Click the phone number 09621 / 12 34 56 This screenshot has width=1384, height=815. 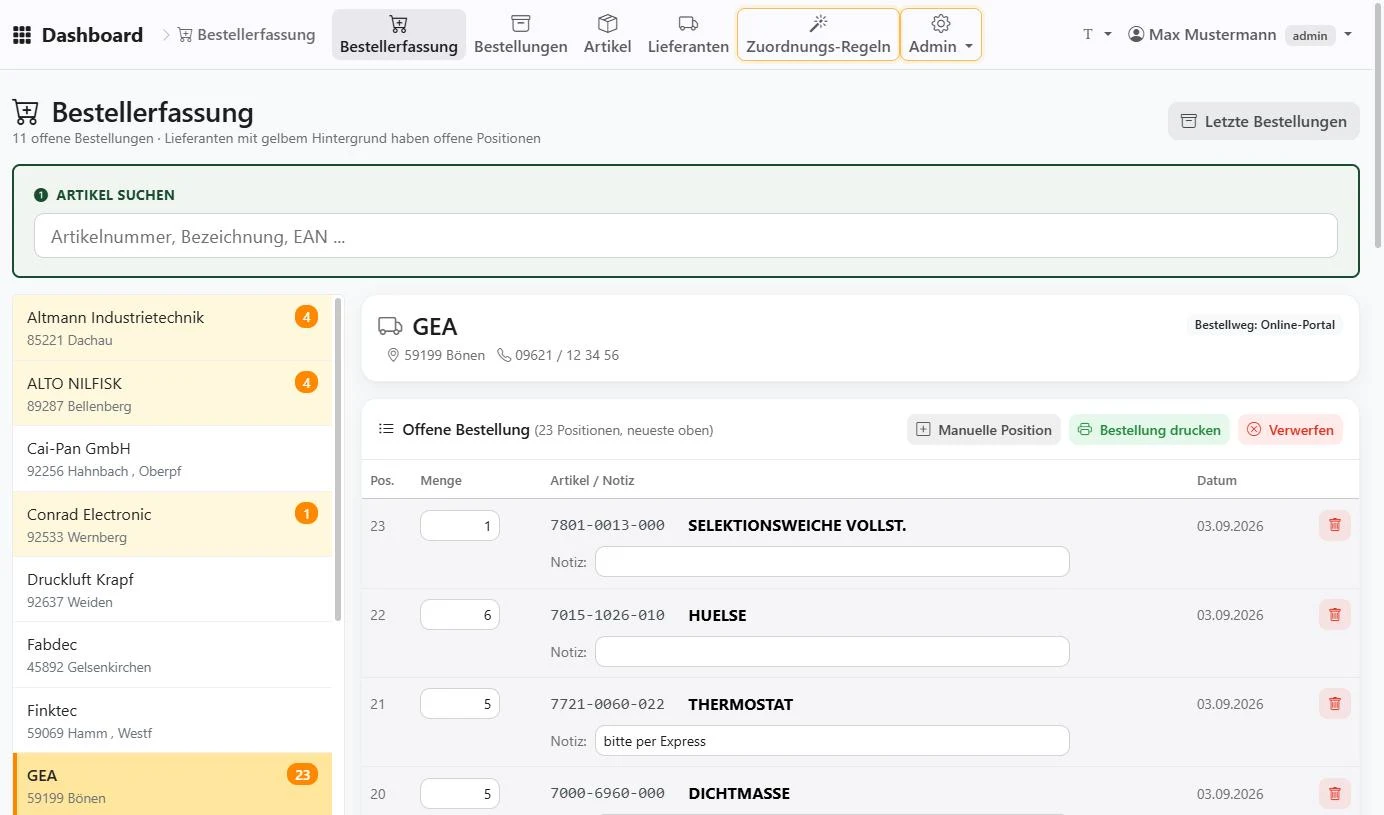pos(567,355)
